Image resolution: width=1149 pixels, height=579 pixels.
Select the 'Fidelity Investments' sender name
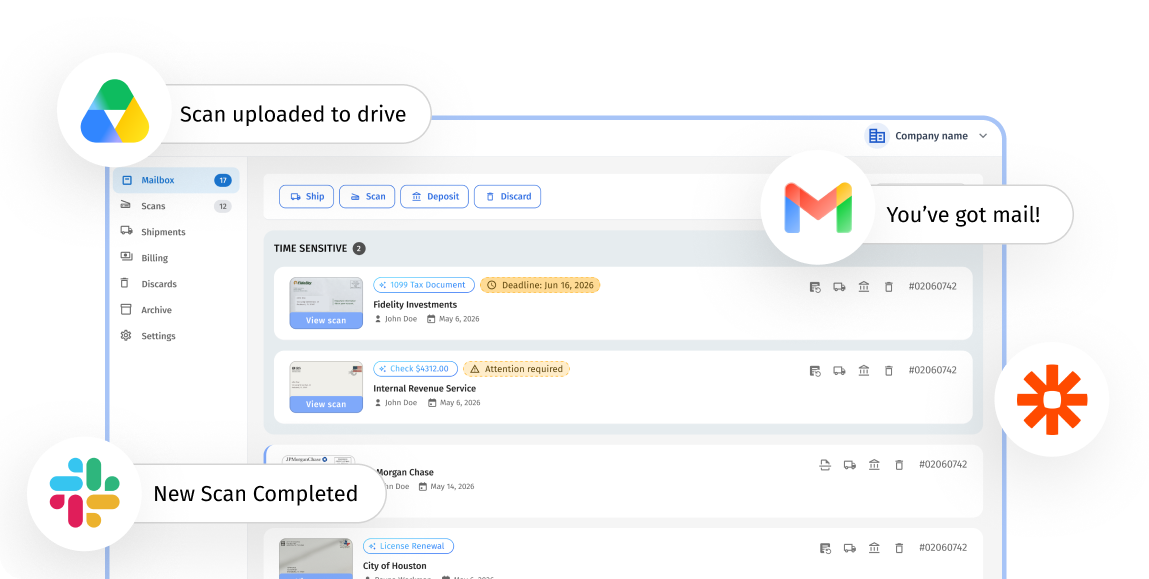point(415,305)
